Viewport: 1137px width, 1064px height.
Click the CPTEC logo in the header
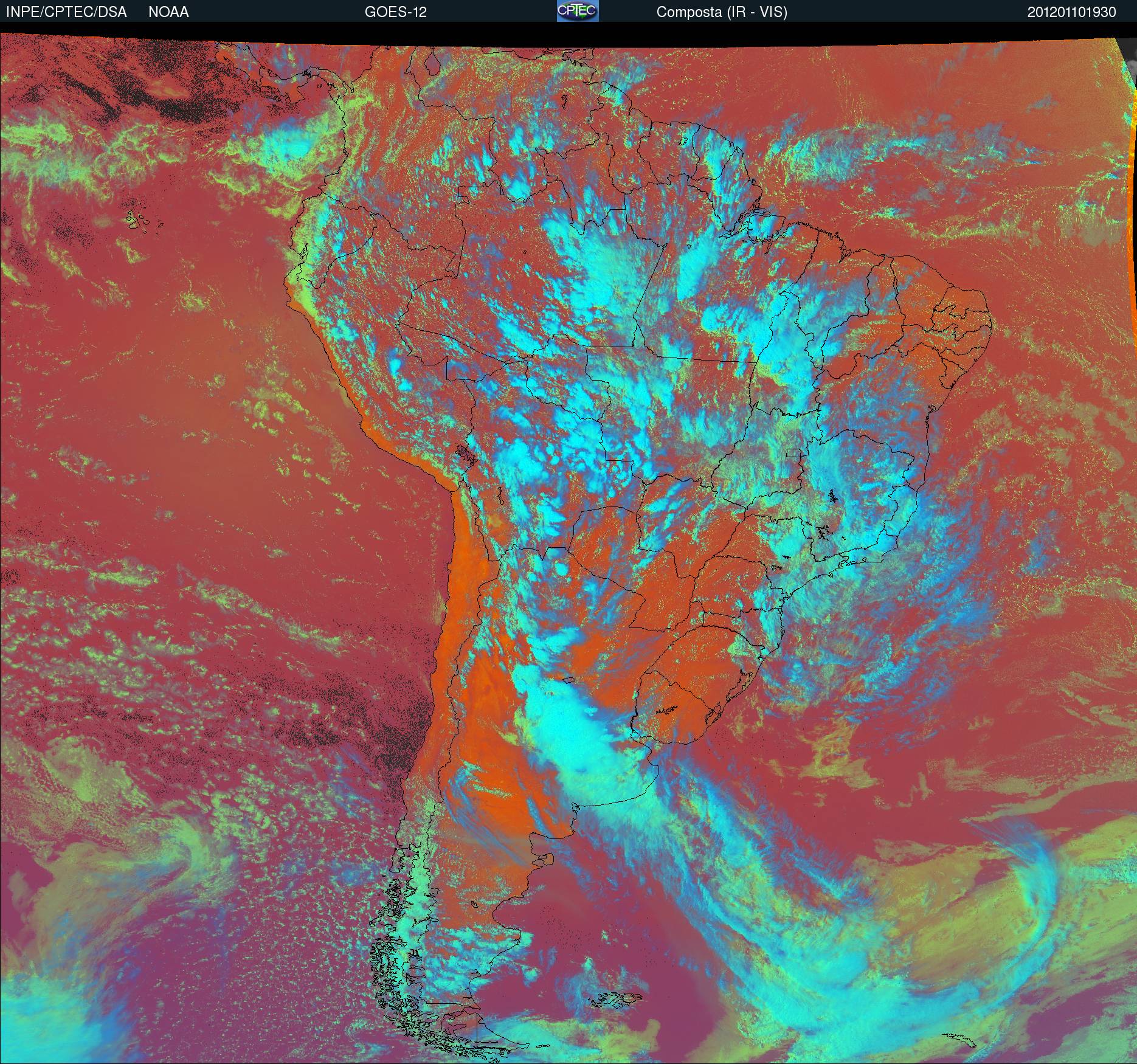578,11
